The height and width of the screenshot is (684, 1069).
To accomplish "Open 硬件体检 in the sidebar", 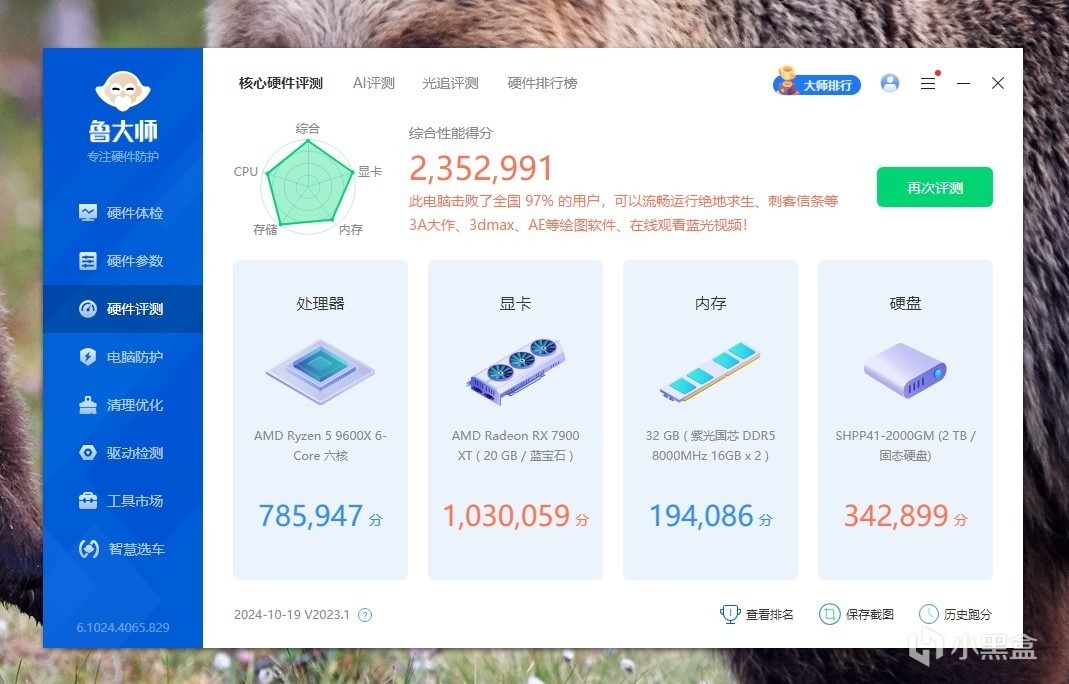I will [123, 213].
